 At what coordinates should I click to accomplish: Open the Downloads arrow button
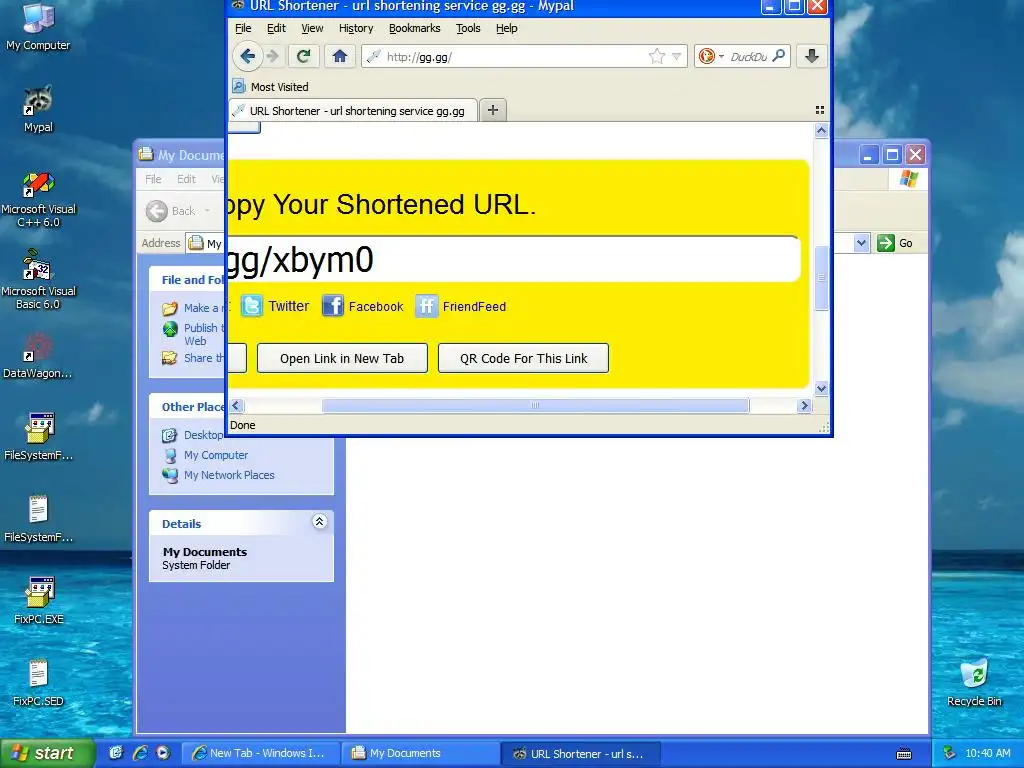coord(812,57)
